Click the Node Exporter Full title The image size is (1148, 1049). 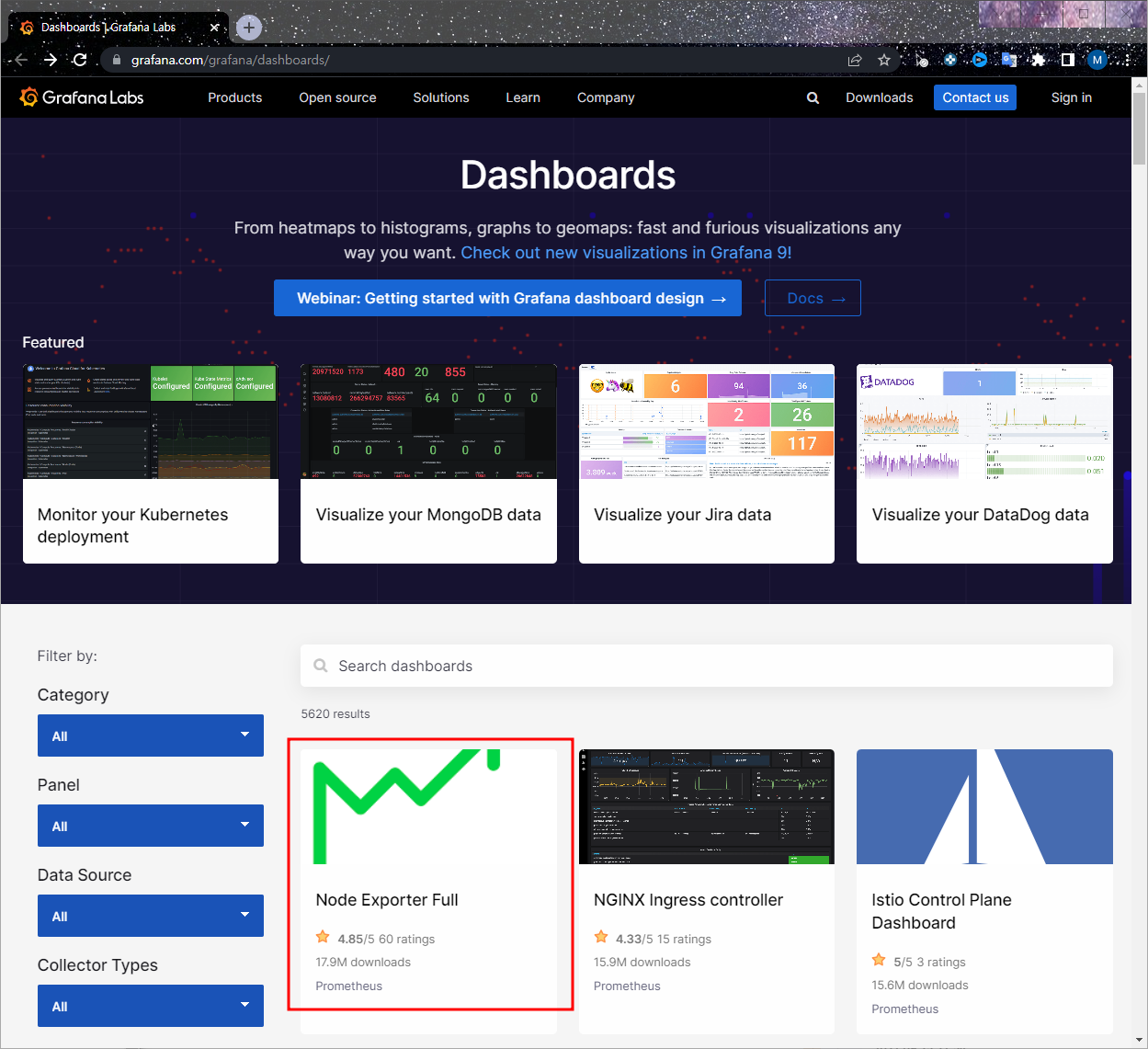(x=387, y=900)
